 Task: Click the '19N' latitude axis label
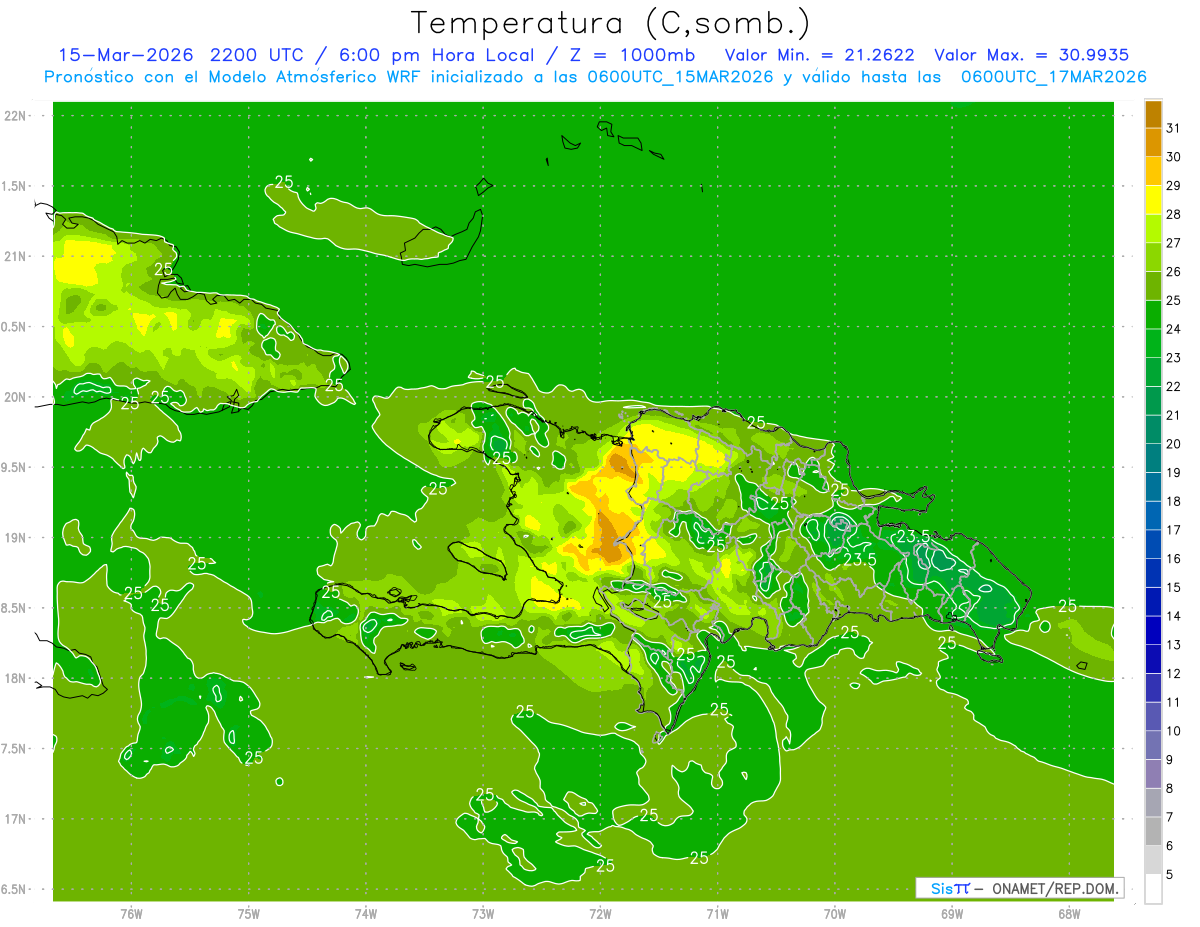(x=17, y=538)
